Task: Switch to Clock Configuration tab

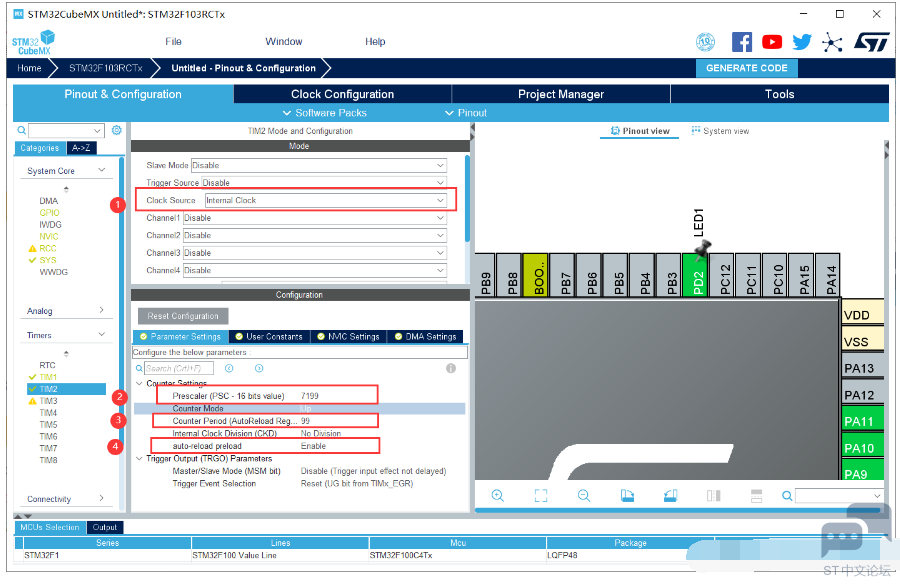Action: click(343, 94)
